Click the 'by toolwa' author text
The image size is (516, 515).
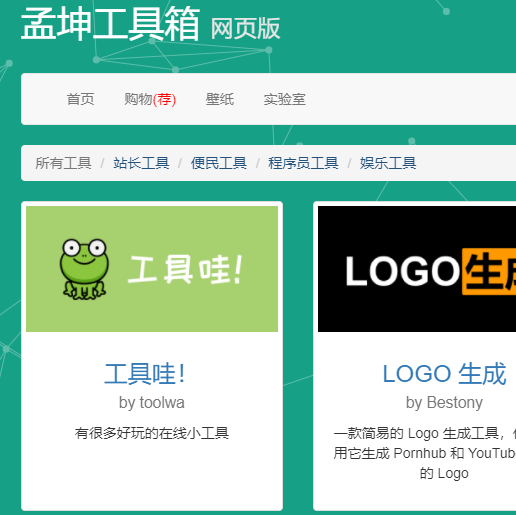point(152,402)
